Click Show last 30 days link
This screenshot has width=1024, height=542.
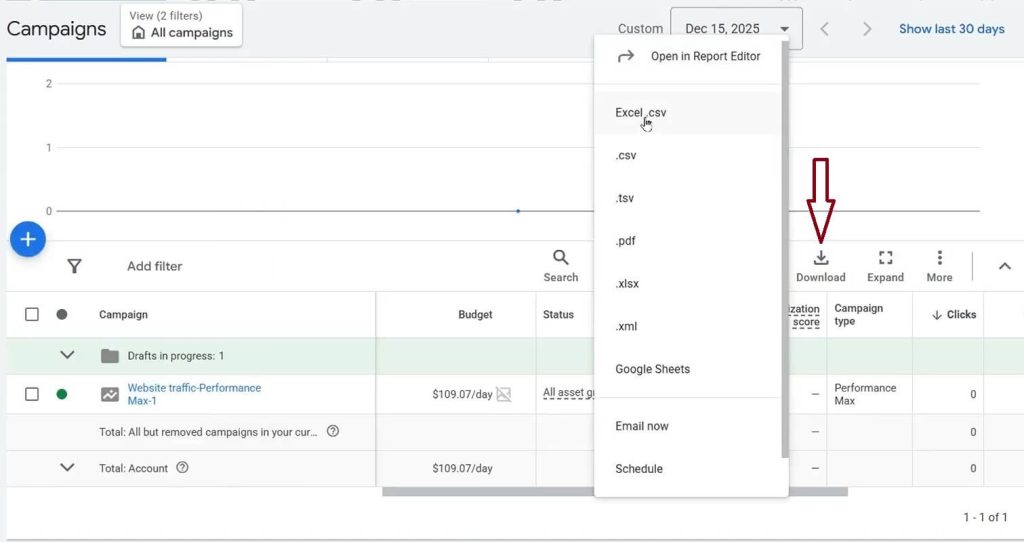click(x=952, y=29)
